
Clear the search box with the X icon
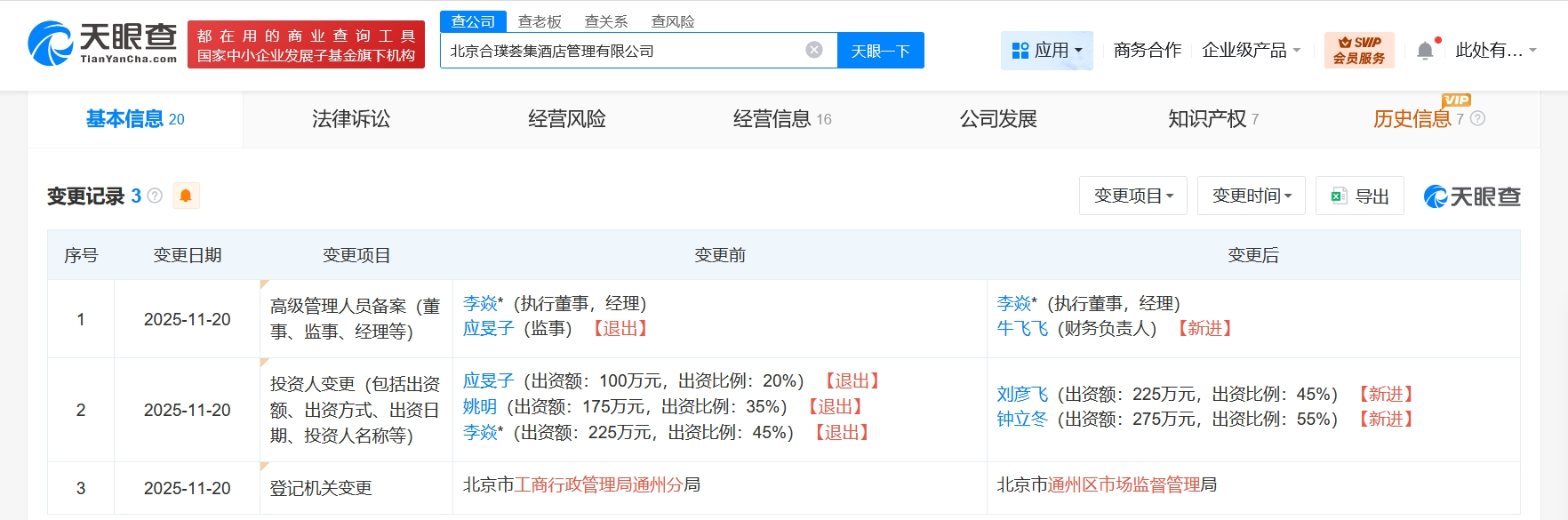[813, 50]
